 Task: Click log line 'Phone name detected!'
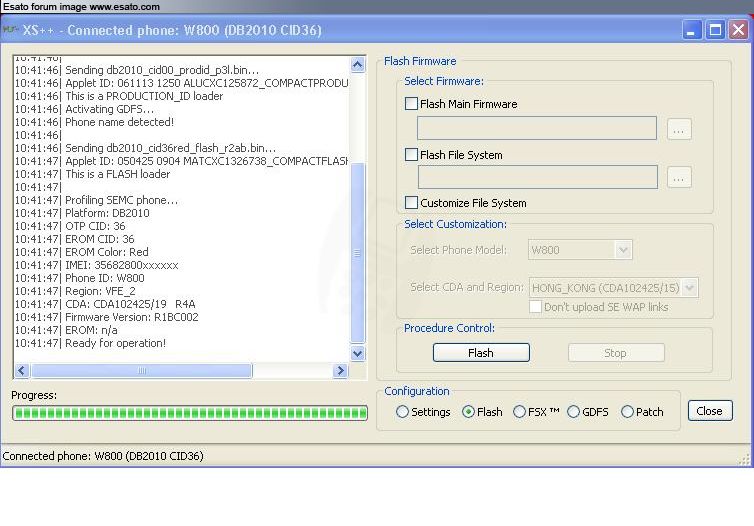(x=119, y=122)
